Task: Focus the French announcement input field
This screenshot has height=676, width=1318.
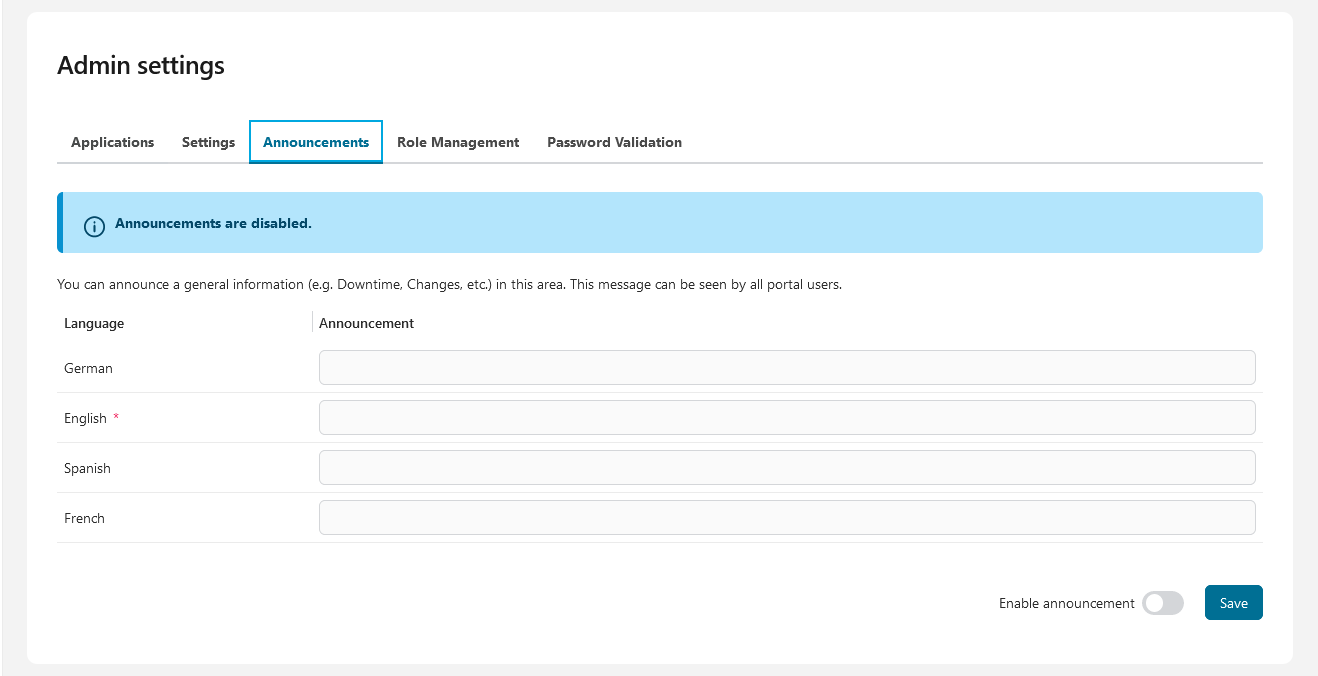Action: (787, 517)
